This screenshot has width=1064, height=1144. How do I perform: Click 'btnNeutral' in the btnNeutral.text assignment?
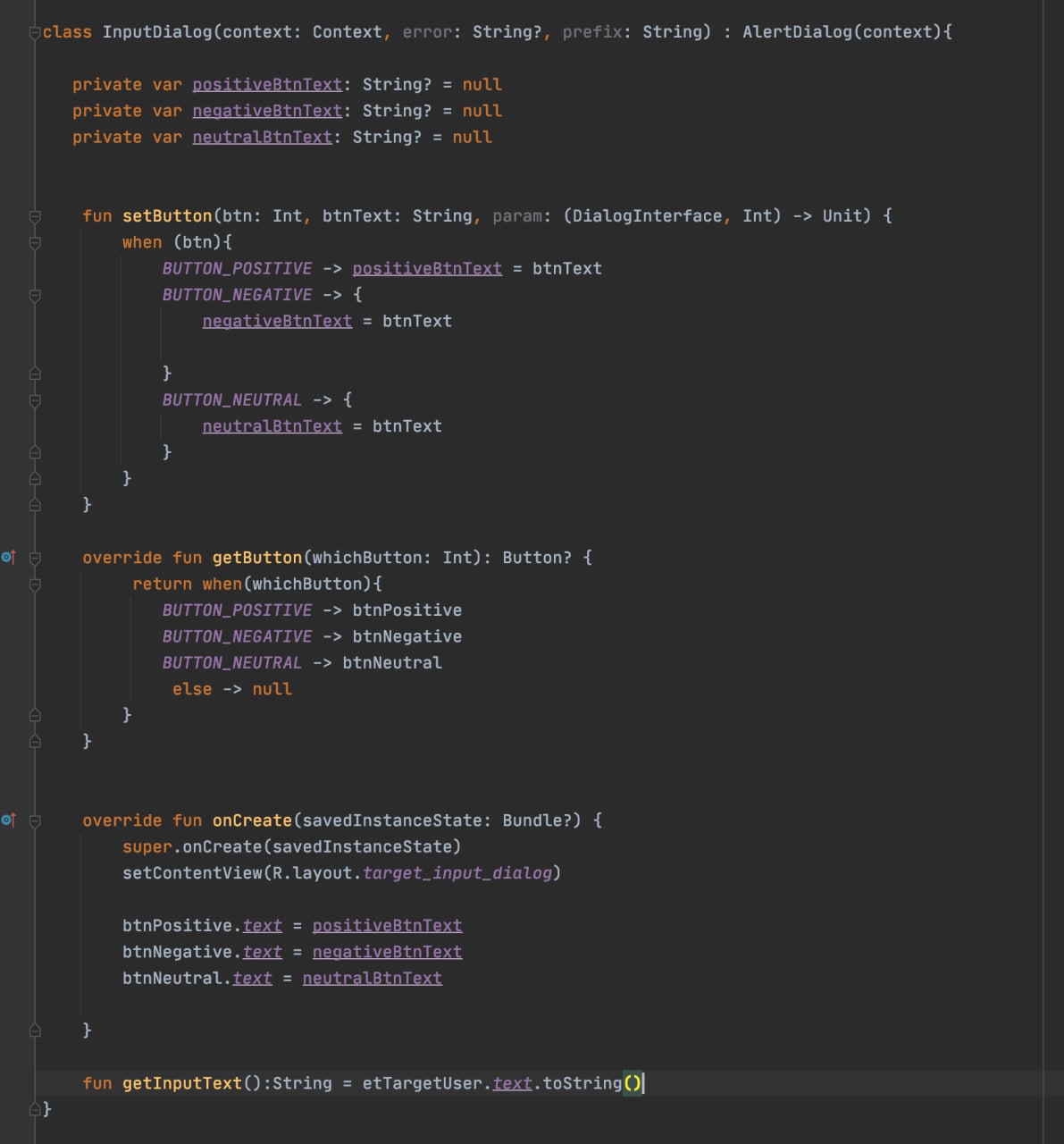coord(172,978)
